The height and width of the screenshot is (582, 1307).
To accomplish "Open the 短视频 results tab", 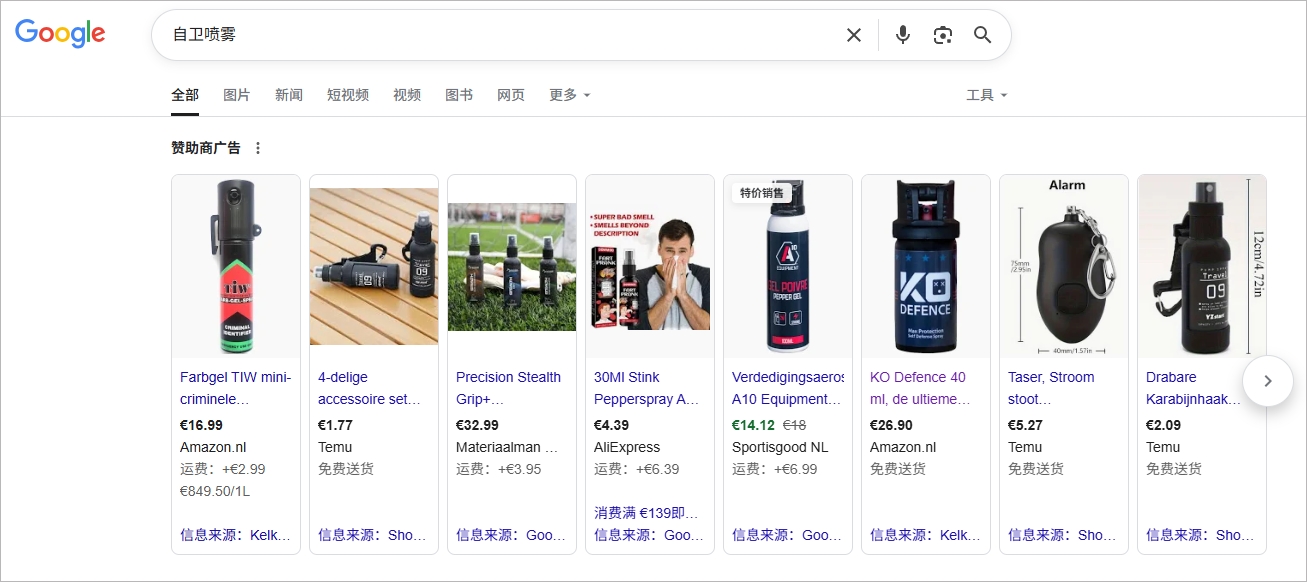I will (348, 95).
